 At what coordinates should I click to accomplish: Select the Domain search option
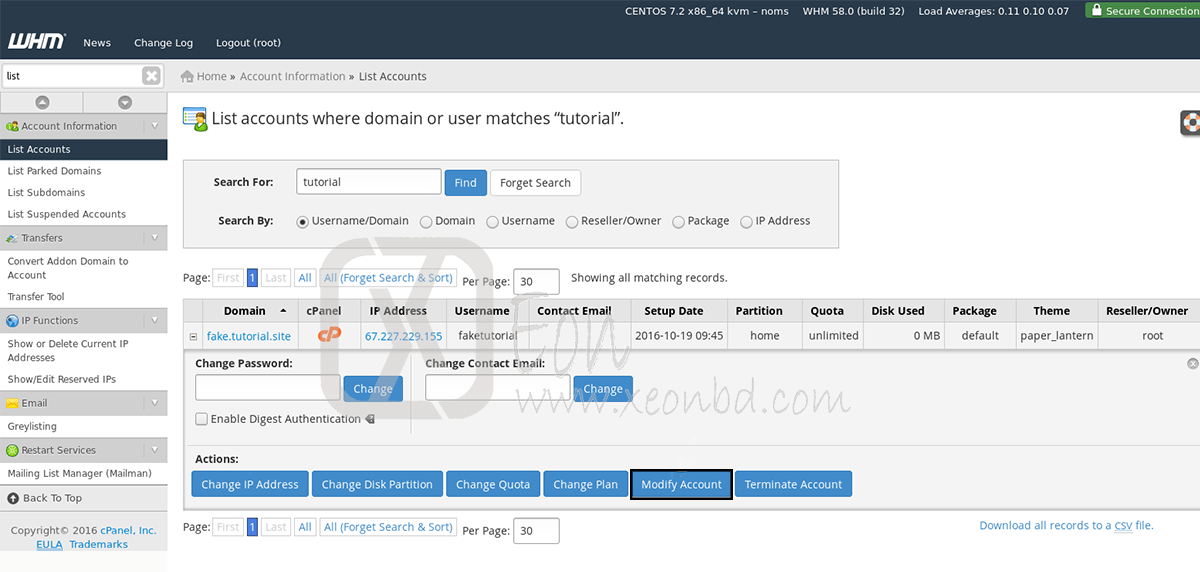426,222
